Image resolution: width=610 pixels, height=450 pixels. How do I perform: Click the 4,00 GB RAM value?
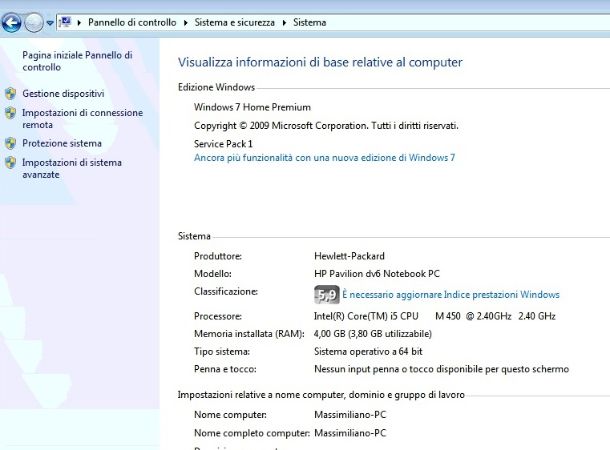pos(373,334)
